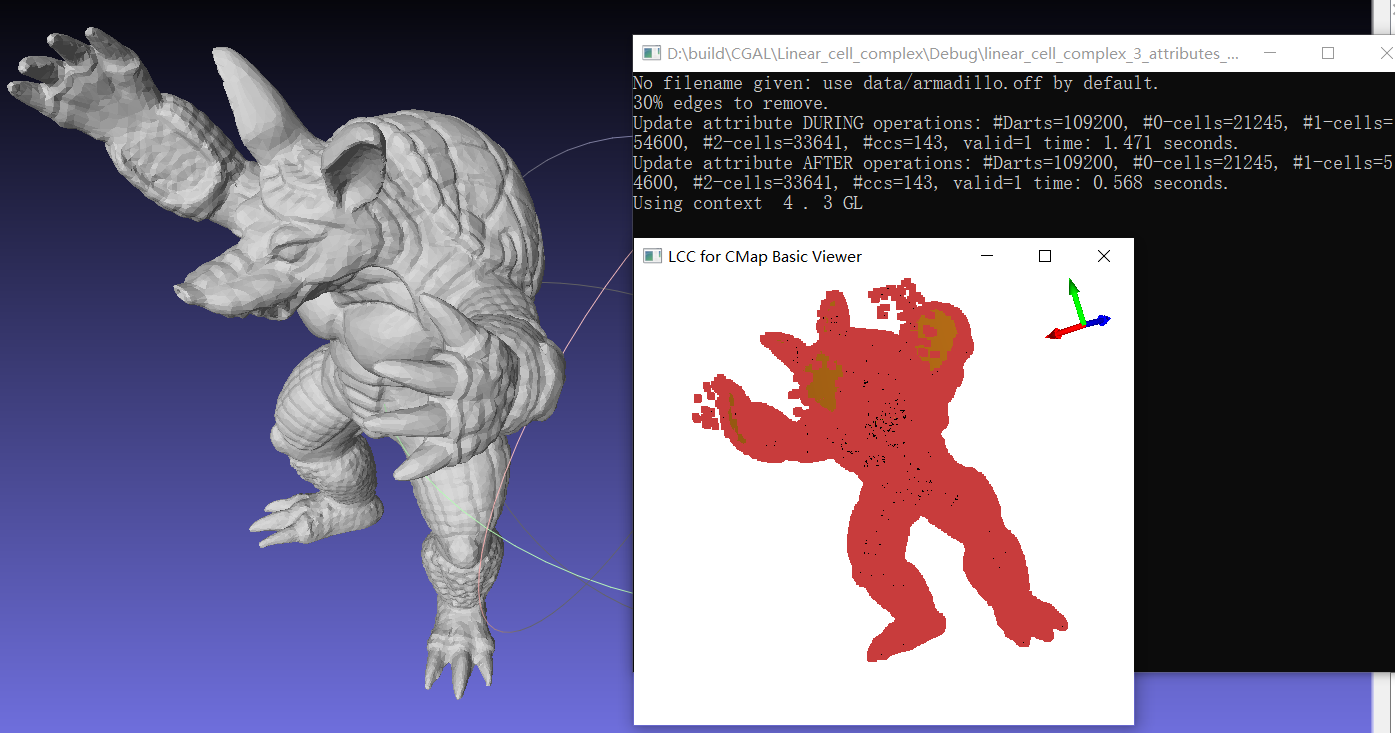Click the 'LCC for CMap Basic Viewer' title text
The width and height of the screenshot is (1395, 733).
pyautogui.click(x=765, y=257)
